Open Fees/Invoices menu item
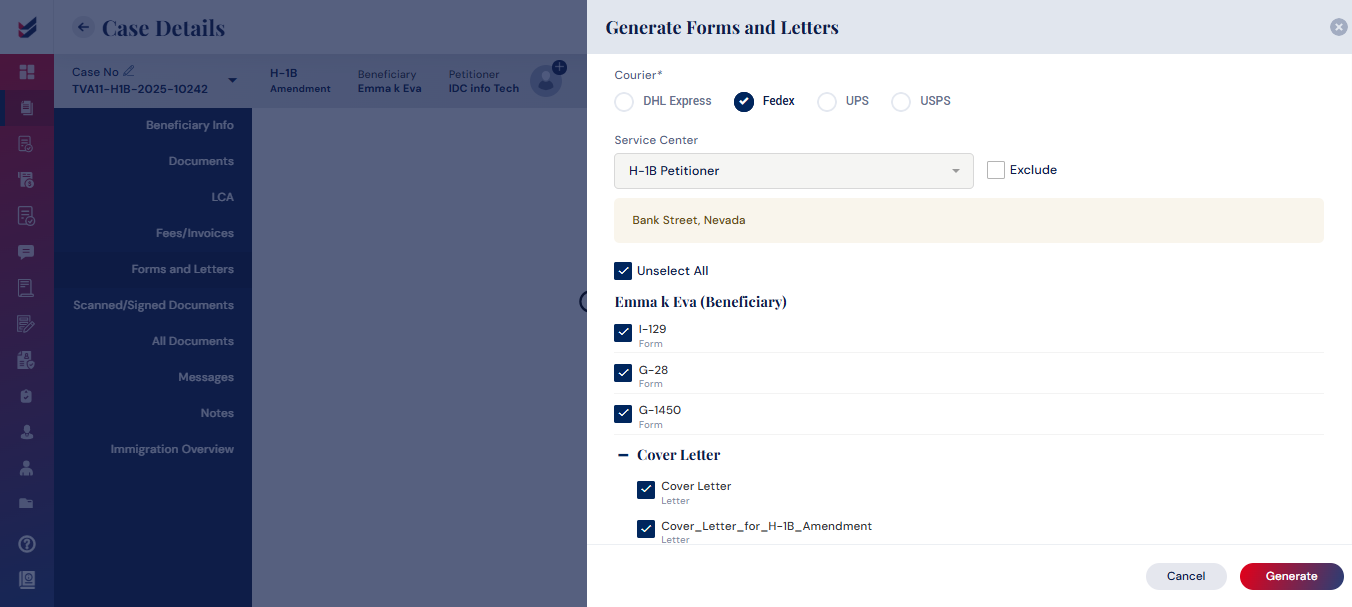This screenshot has width=1352, height=607. pos(195,233)
